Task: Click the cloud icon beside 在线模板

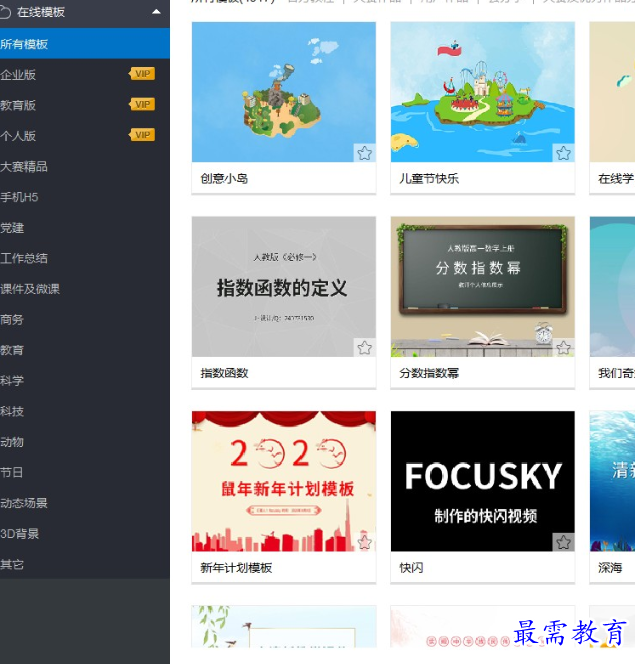Action: coord(5,12)
